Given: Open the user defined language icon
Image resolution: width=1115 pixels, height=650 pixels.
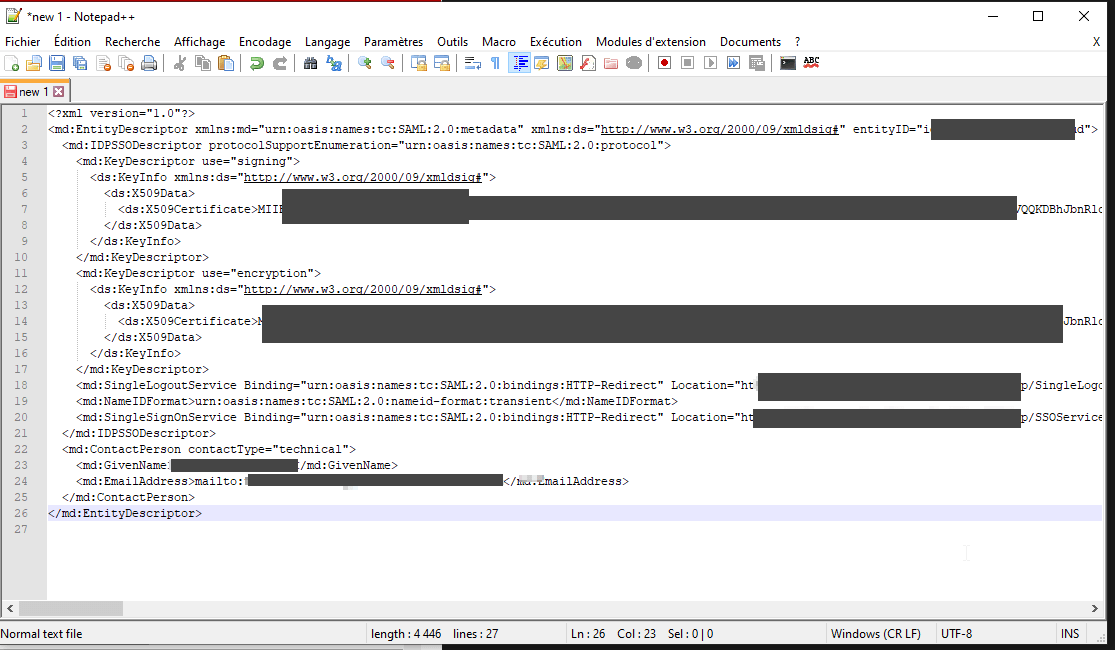Looking at the screenshot, I should point(542,63).
